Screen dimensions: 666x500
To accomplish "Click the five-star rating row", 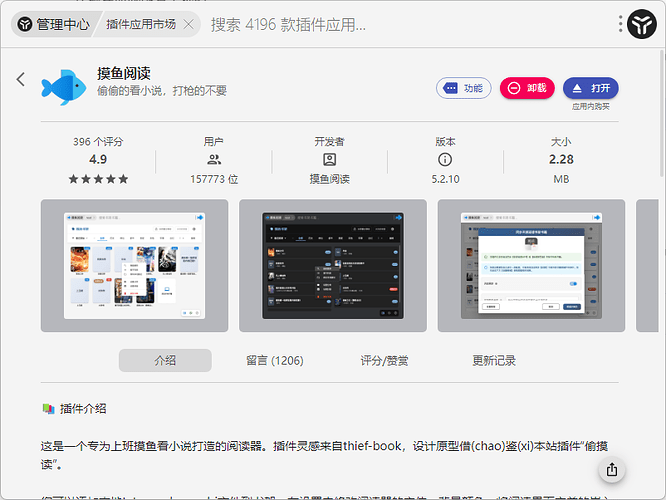I will [98, 179].
